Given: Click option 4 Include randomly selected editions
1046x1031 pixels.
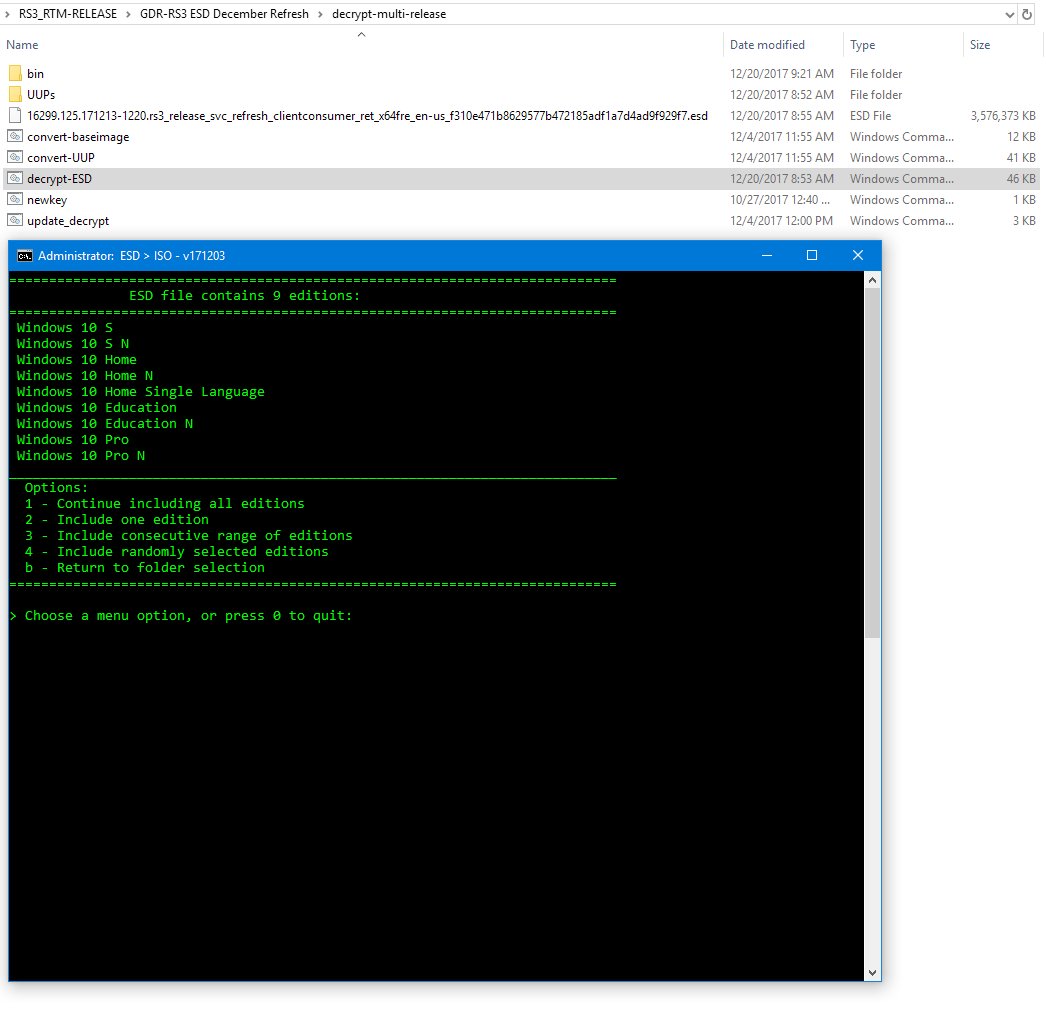Looking at the screenshot, I should [177, 552].
